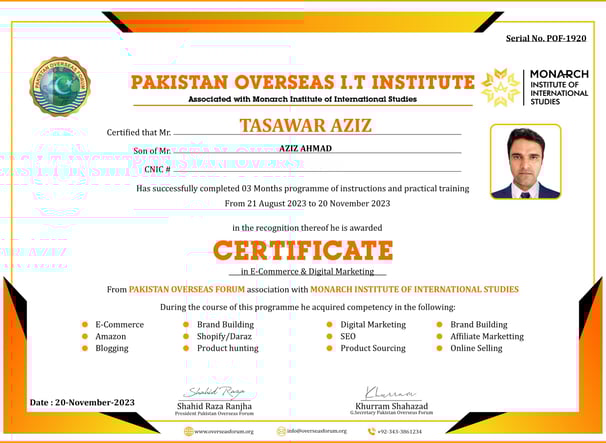Click 'Brand Building' listed above Shopify/Daraz
606x443 pixels.
point(225,324)
